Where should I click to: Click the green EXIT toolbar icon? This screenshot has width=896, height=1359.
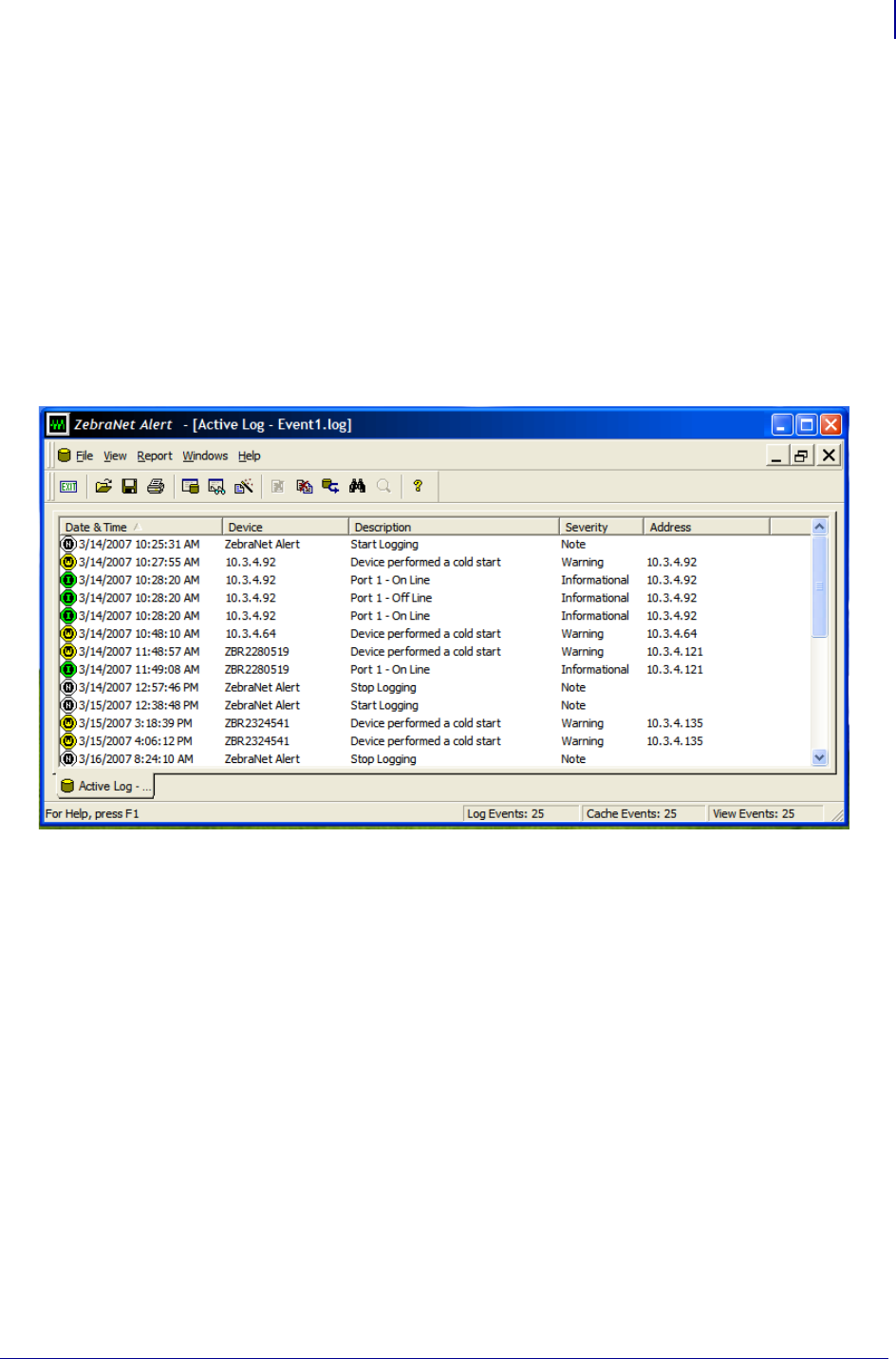point(68,487)
